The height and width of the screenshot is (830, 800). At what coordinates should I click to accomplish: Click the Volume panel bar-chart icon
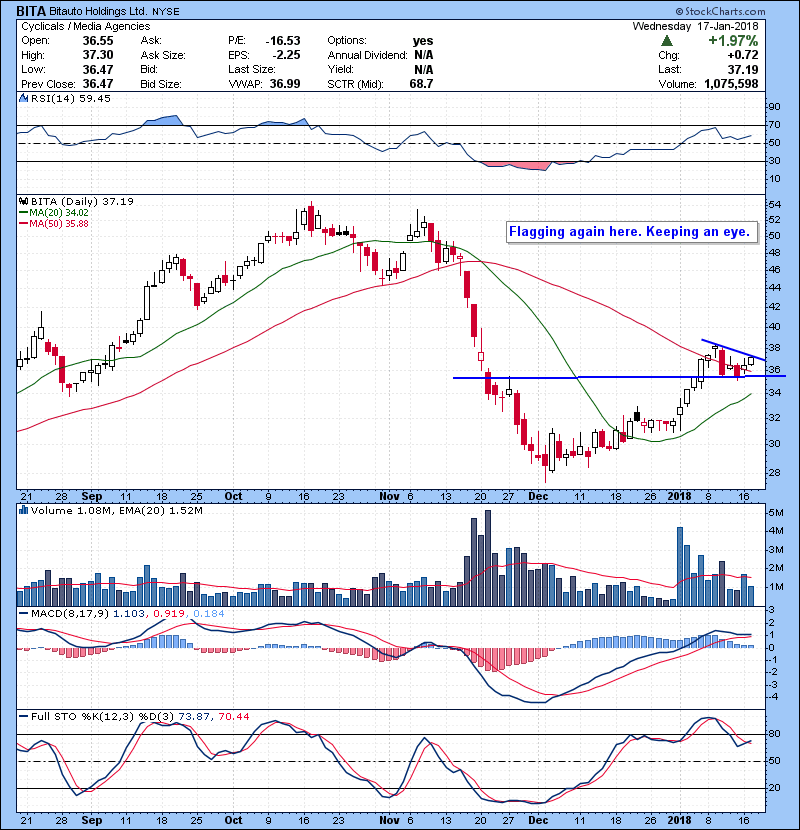point(23,510)
